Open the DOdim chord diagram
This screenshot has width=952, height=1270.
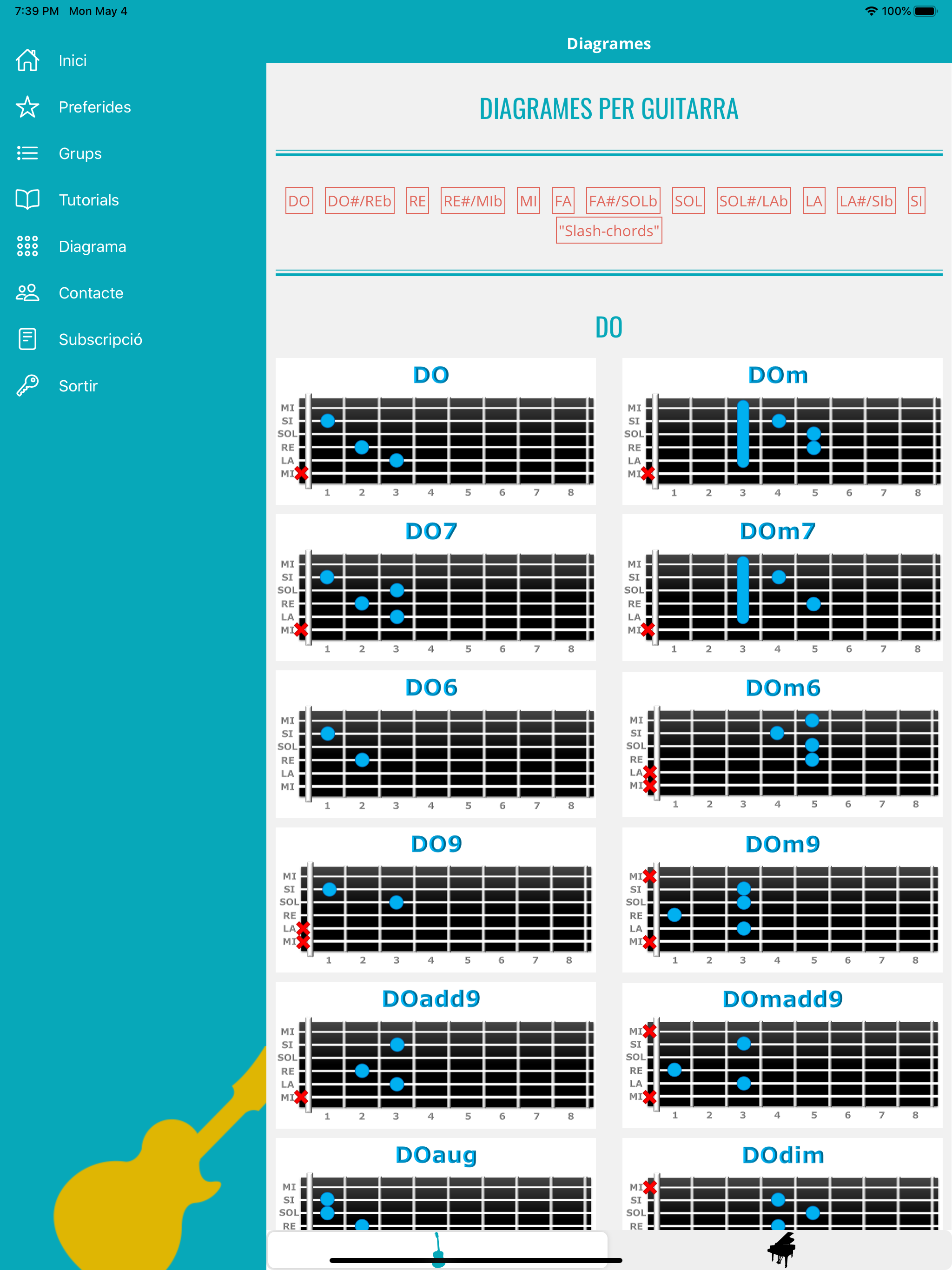coord(782,1184)
